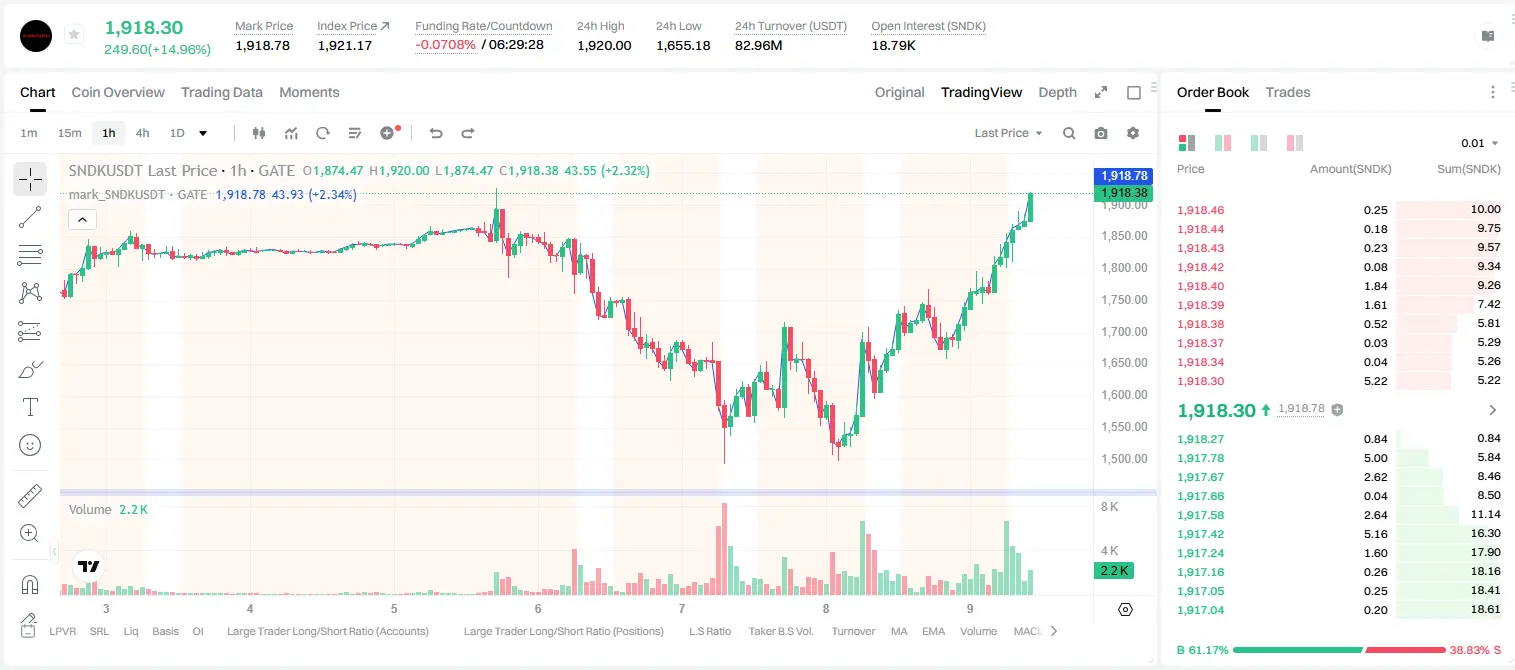Expand the timeframe interval dropdown arrow
This screenshot has width=1515, height=670.
(x=203, y=133)
